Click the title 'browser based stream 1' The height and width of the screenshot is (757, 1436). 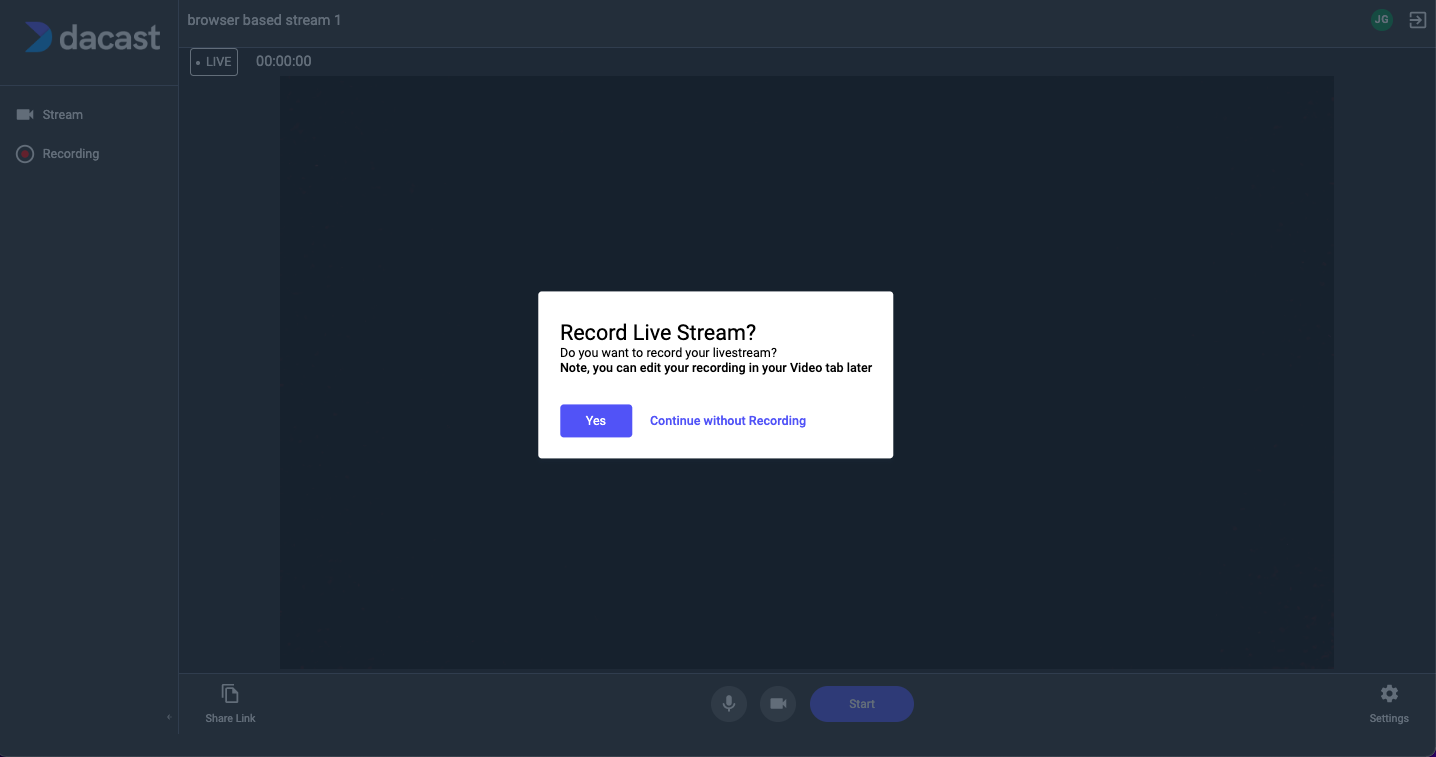(264, 19)
